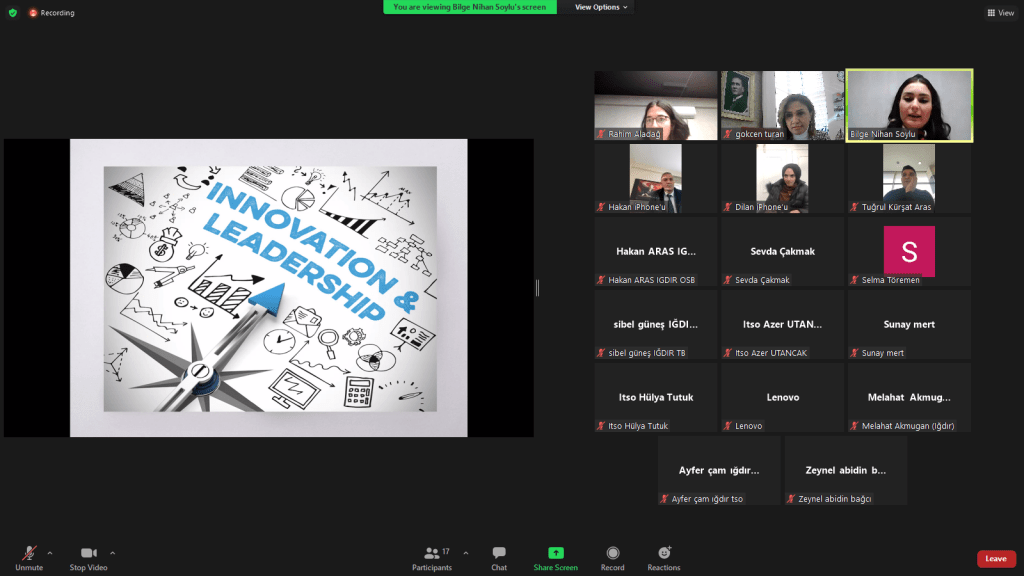This screenshot has height=576, width=1024.
Task: Select gokcen turan's video thumbnail
Action: 782,105
